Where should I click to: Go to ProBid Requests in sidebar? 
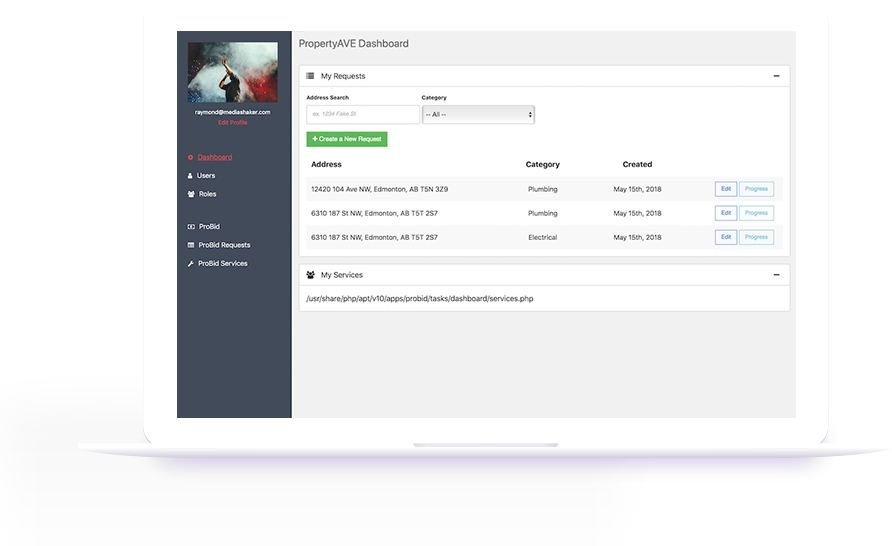224,245
